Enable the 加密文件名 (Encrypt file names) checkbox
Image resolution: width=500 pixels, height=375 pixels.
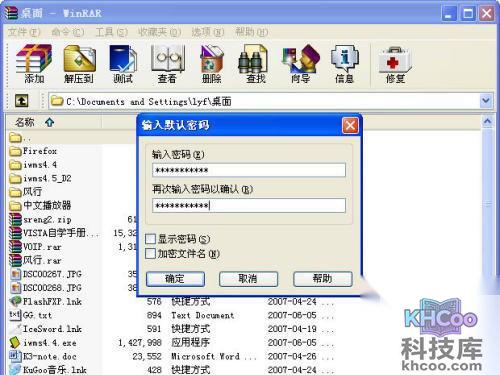150,253
